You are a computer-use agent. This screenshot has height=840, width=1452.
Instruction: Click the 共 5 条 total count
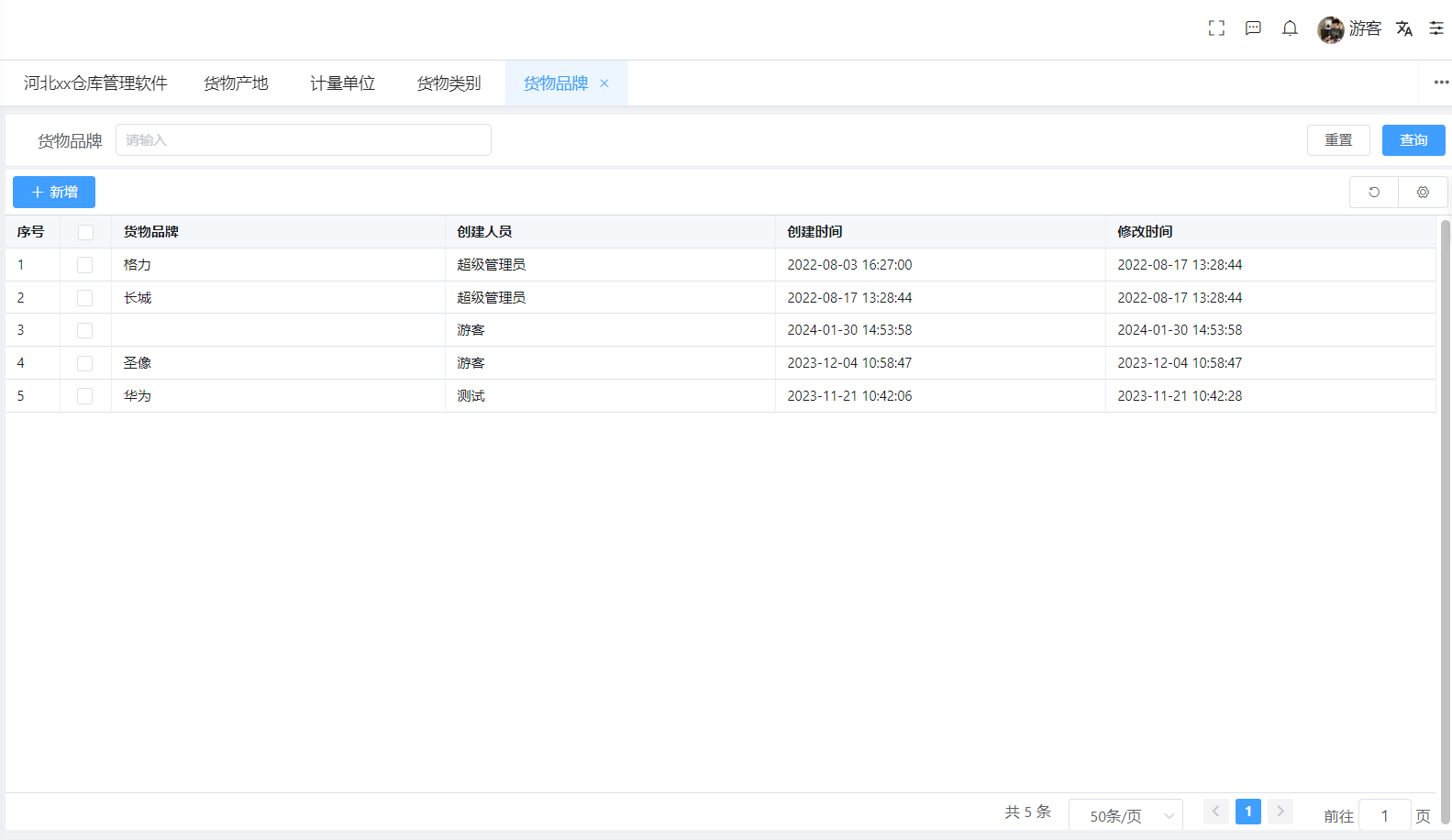click(1028, 812)
